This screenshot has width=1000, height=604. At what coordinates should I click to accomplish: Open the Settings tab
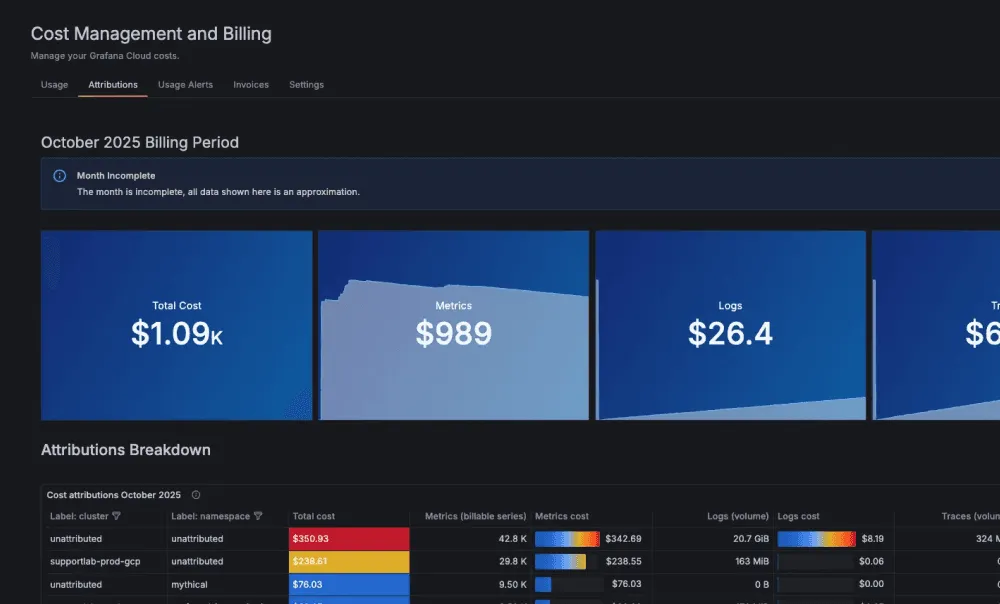pos(306,85)
